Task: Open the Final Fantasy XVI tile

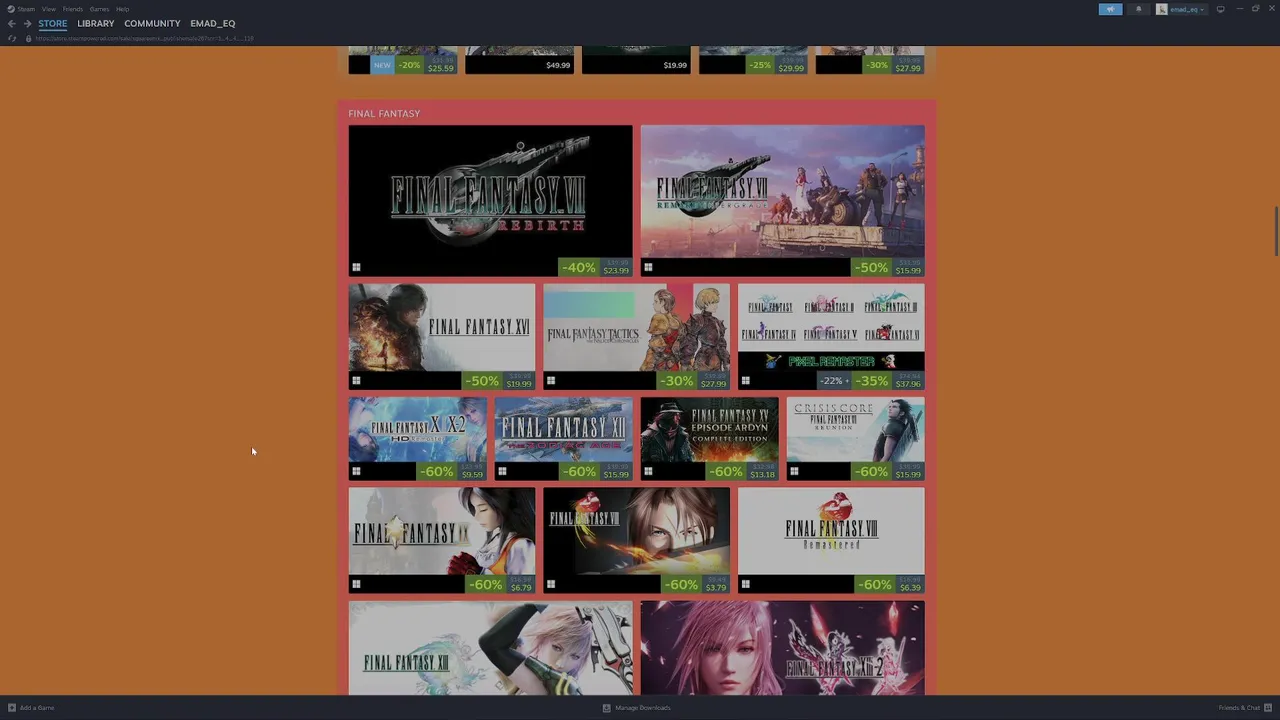Action: point(441,337)
